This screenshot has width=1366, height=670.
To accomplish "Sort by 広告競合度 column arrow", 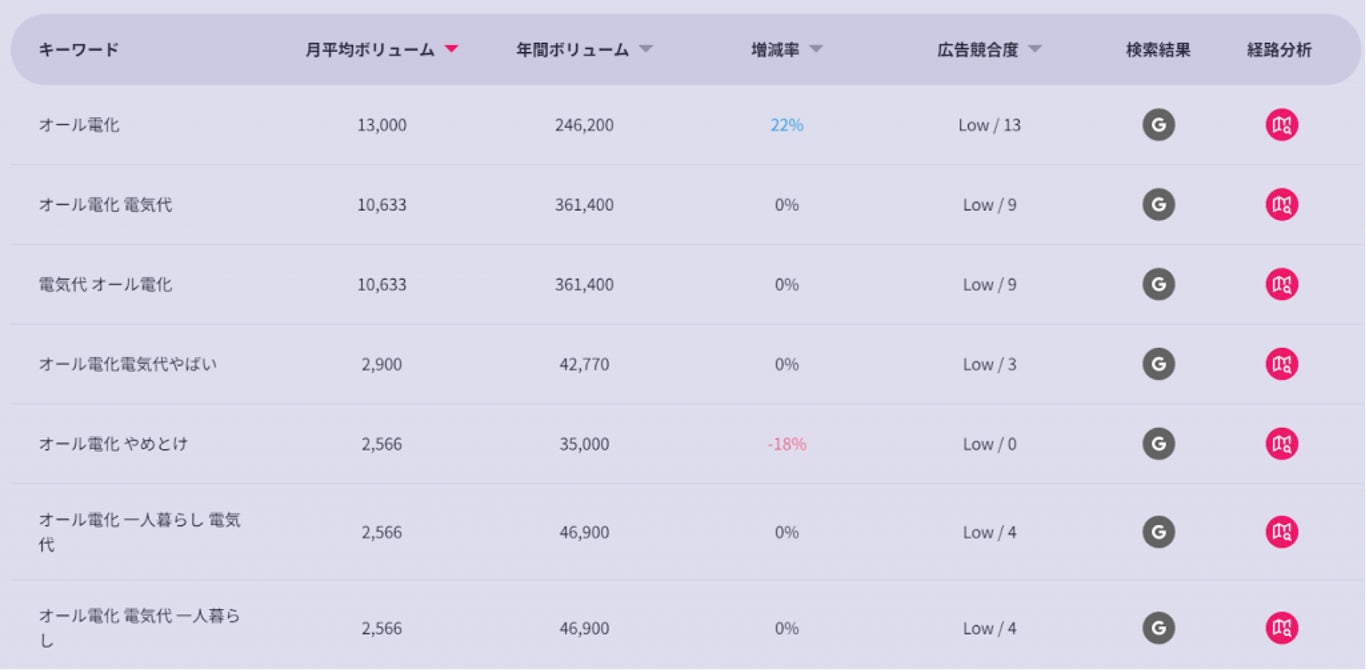I will [x=1034, y=50].
